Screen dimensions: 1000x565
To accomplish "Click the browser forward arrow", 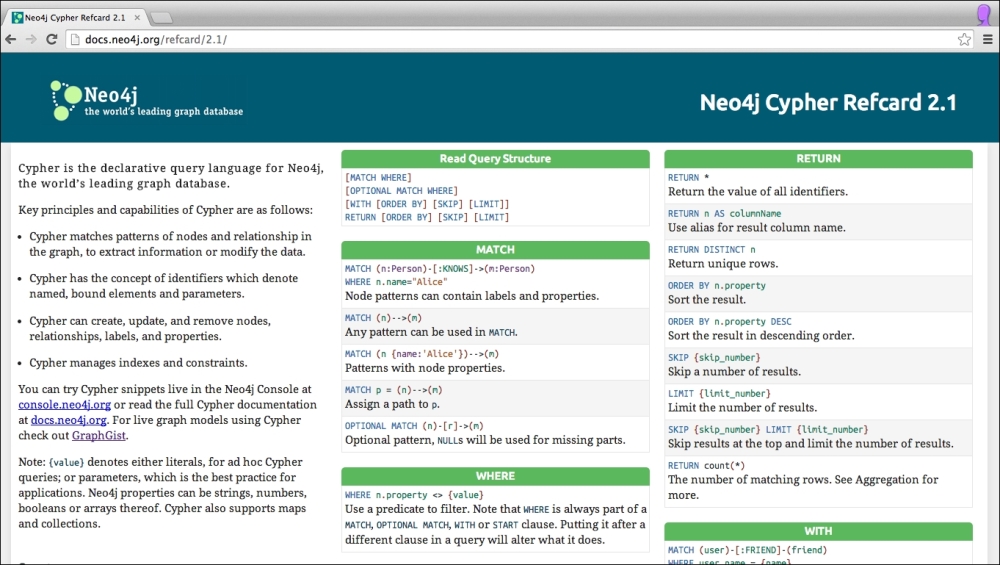I will tap(31, 40).
